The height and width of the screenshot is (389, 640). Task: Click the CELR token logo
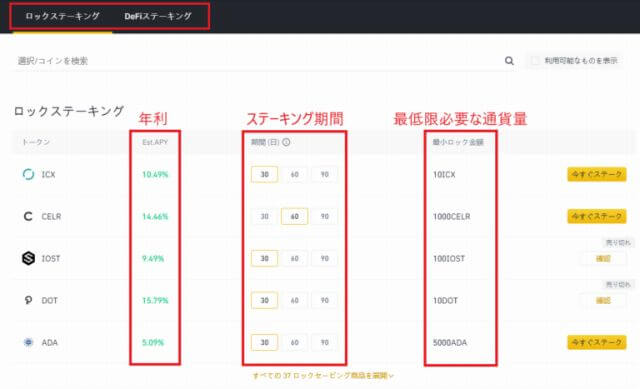pos(28,216)
